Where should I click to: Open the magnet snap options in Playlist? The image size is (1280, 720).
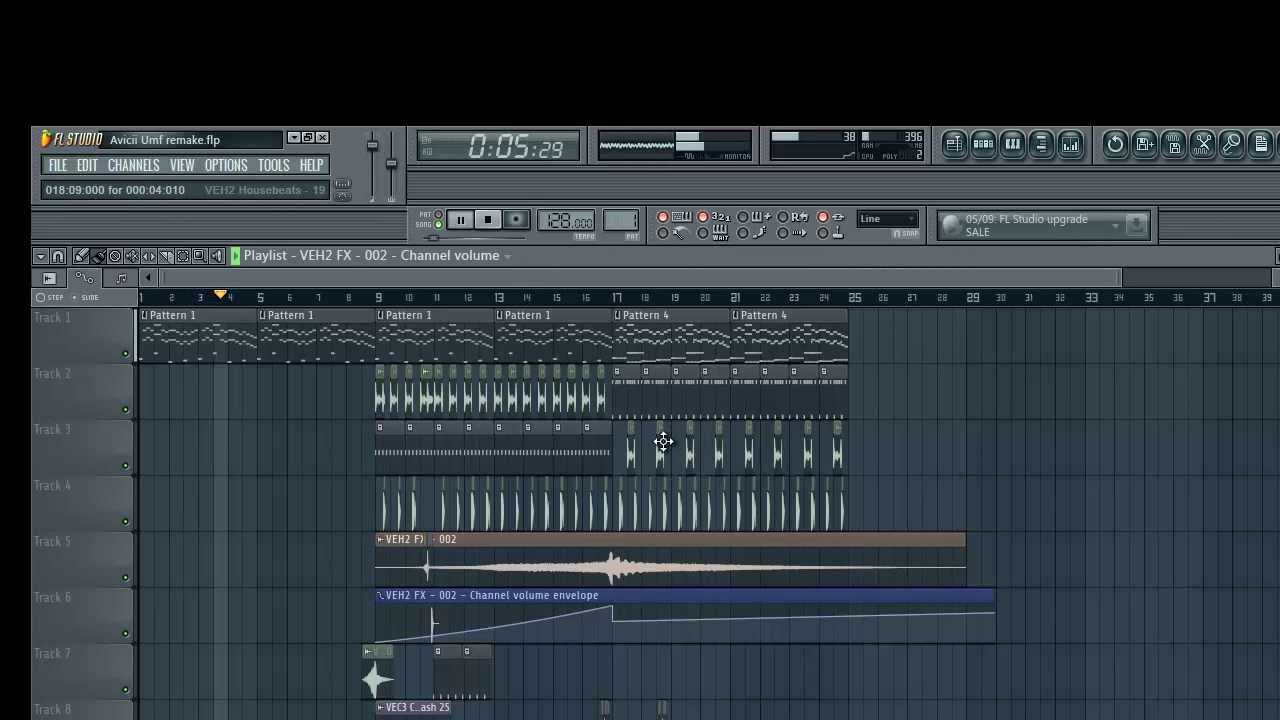[x=58, y=256]
